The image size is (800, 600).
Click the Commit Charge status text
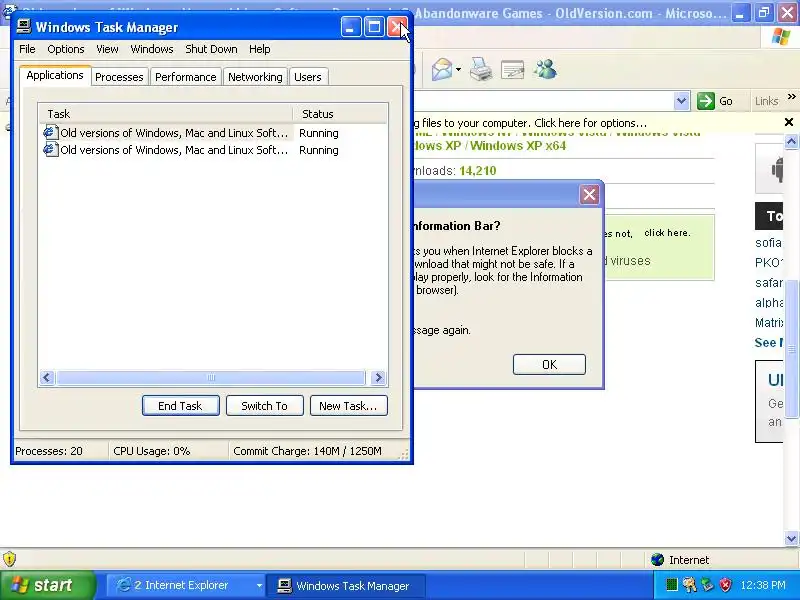[x=307, y=451]
